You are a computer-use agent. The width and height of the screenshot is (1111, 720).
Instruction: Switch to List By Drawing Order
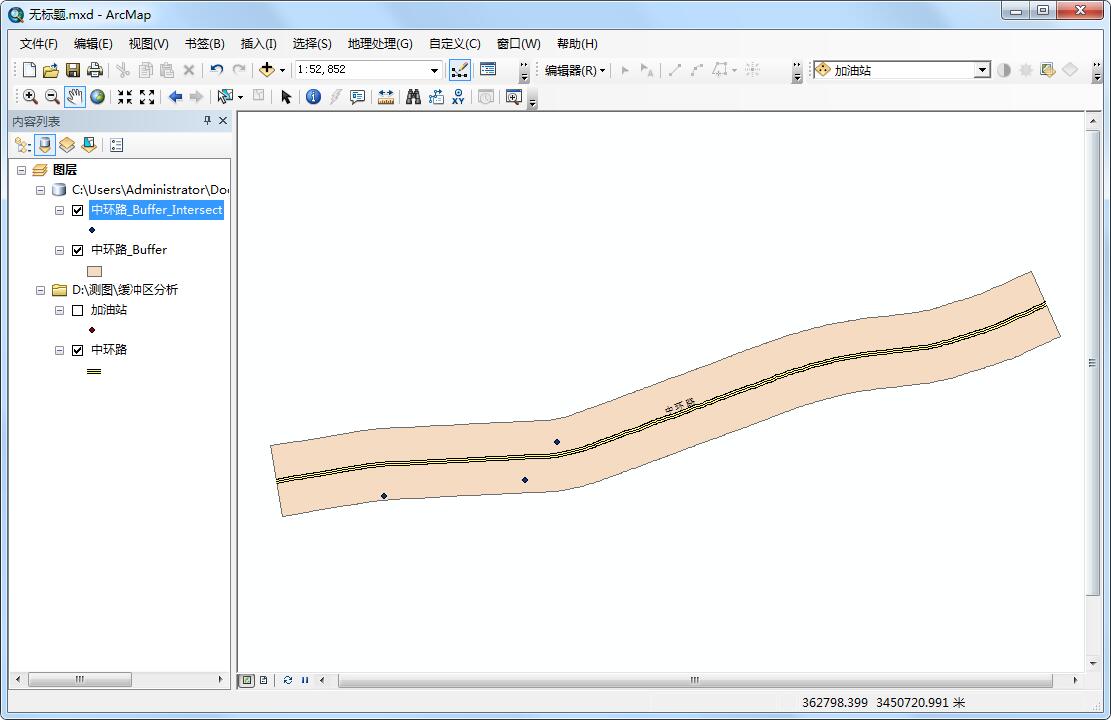[x=22, y=145]
